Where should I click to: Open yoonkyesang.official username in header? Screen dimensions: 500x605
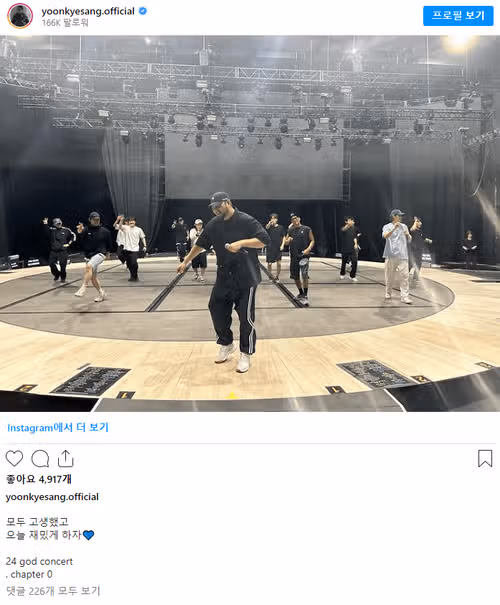coord(88,11)
